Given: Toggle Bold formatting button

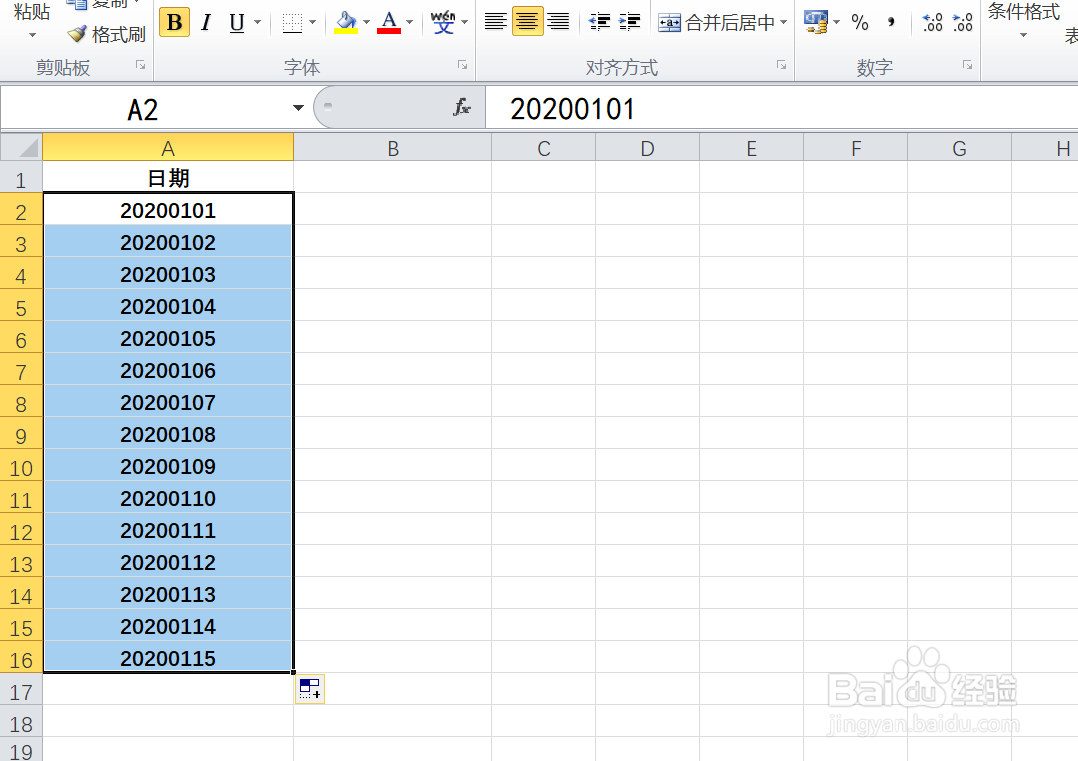Looking at the screenshot, I should pos(175,22).
